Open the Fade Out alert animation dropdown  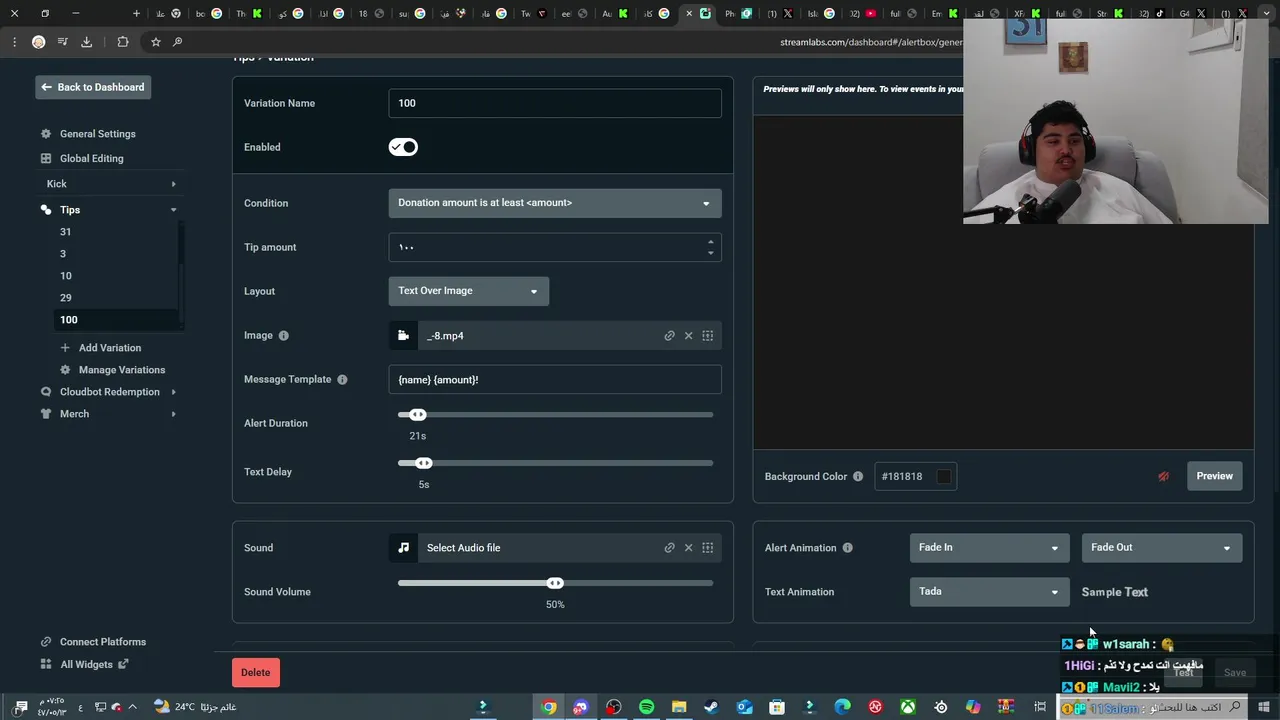1162,547
